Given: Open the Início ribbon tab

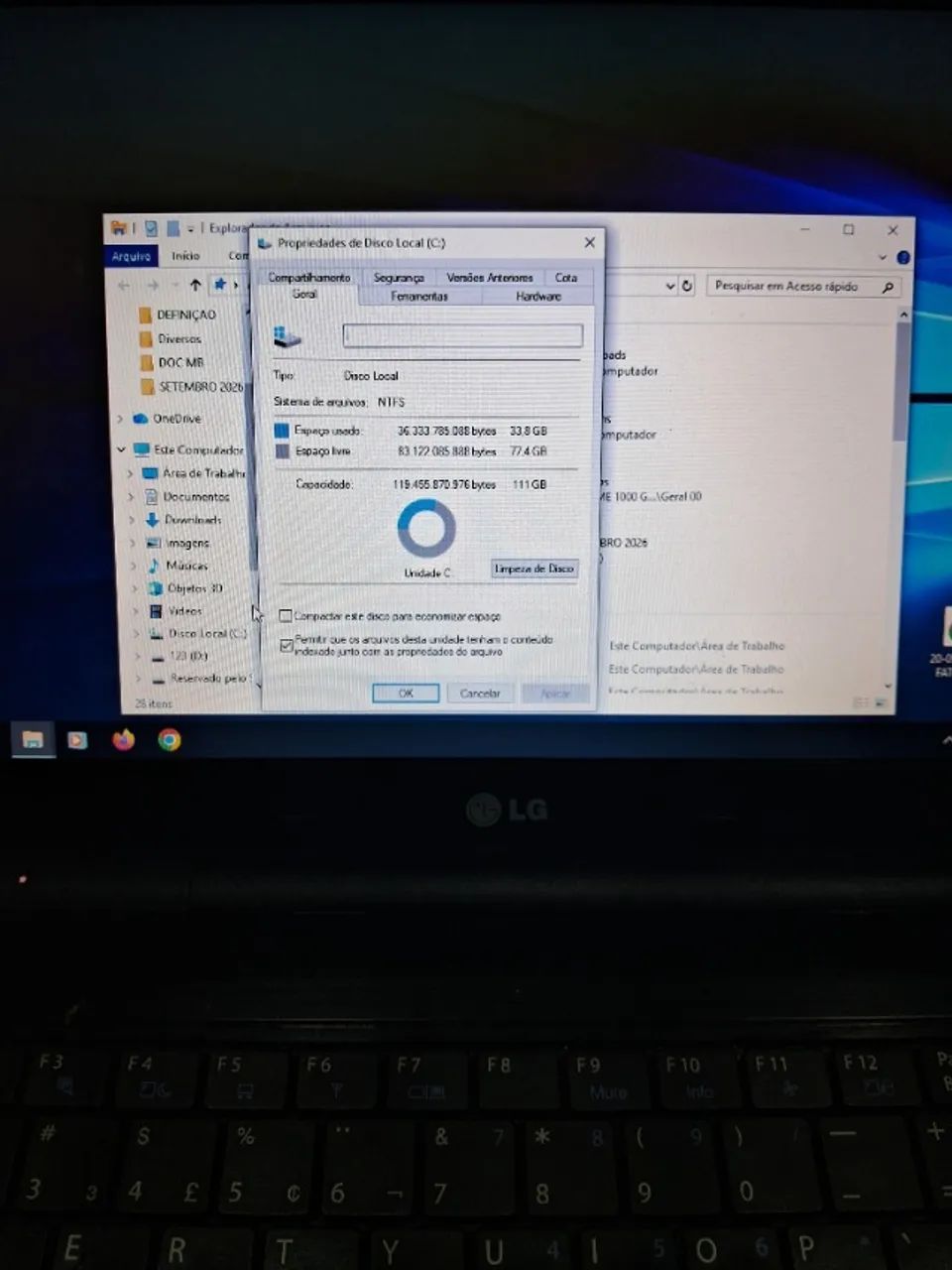Looking at the screenshot, I should 185,256.
